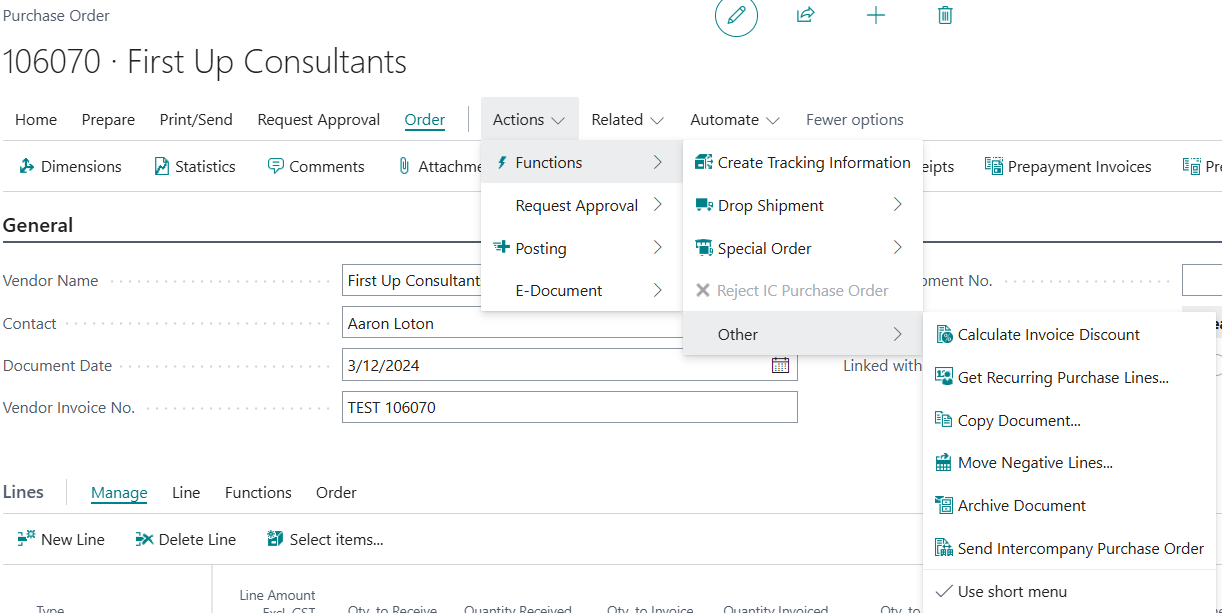Expand Request Approval submenu in Actions menu
This screenshot has width=1222, height=613.
[x=581, y=205]
